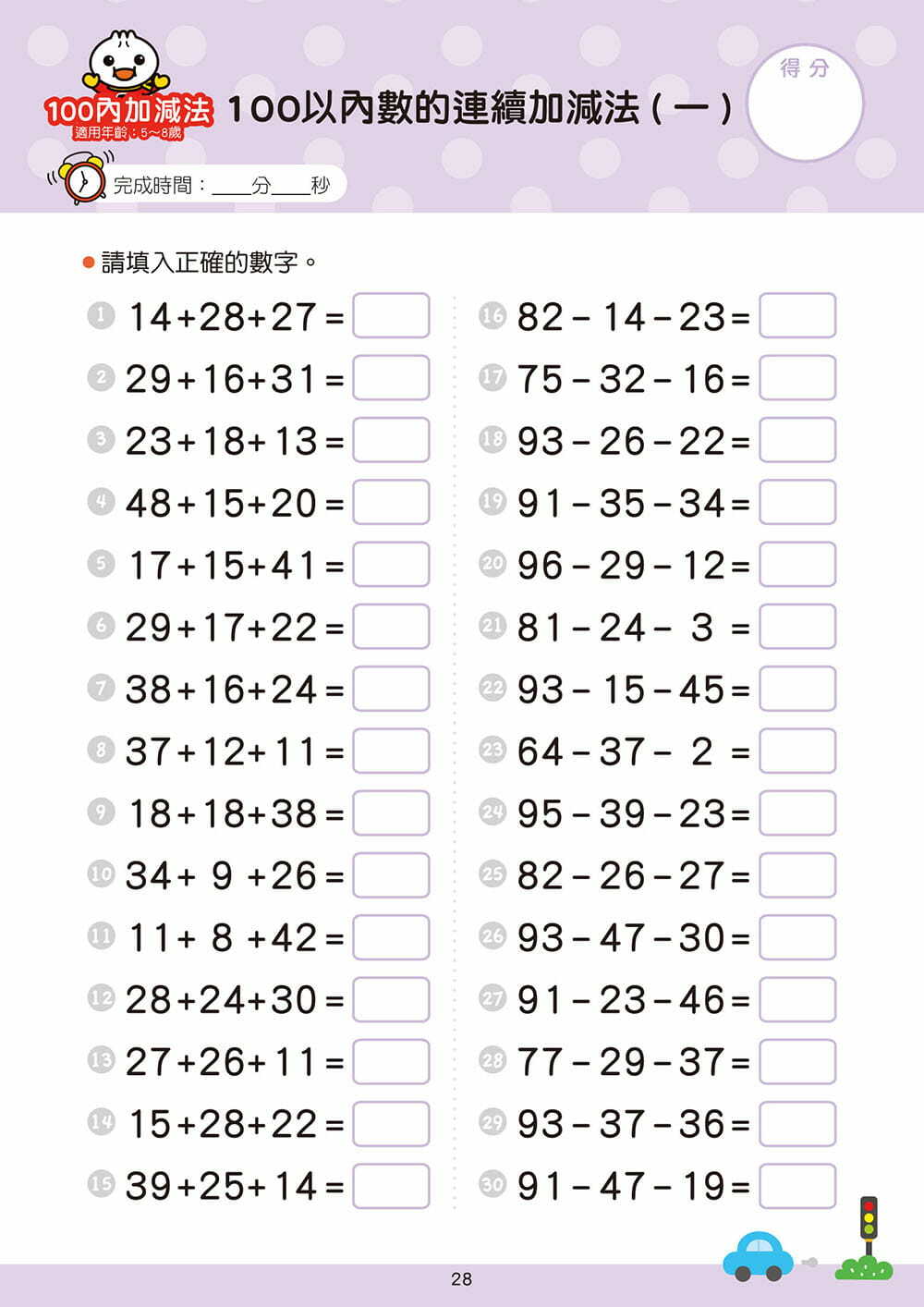Click the 100內加減法 red logo text

pyautogui.click(x=128, y=112)
